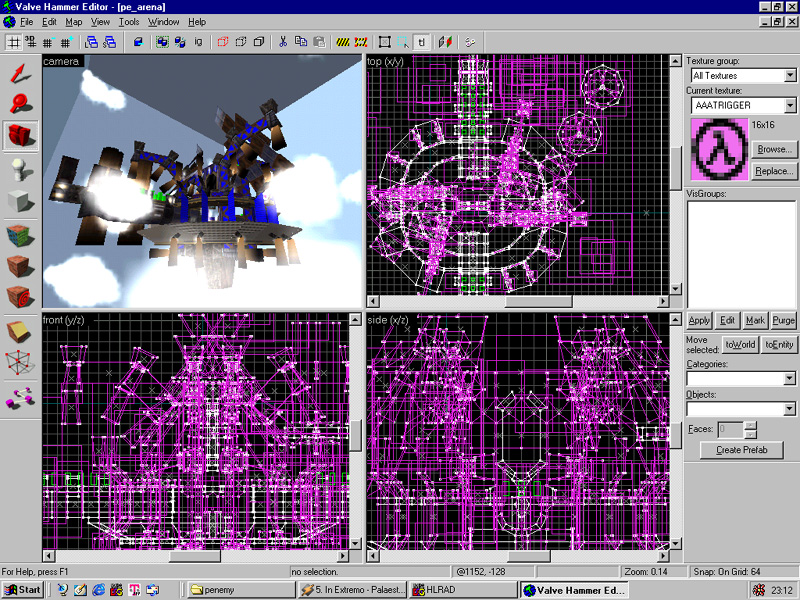This screenshot has width=800, height=600.
Task: Increase the Faces count stepper
Action: [x=750, y=426]
